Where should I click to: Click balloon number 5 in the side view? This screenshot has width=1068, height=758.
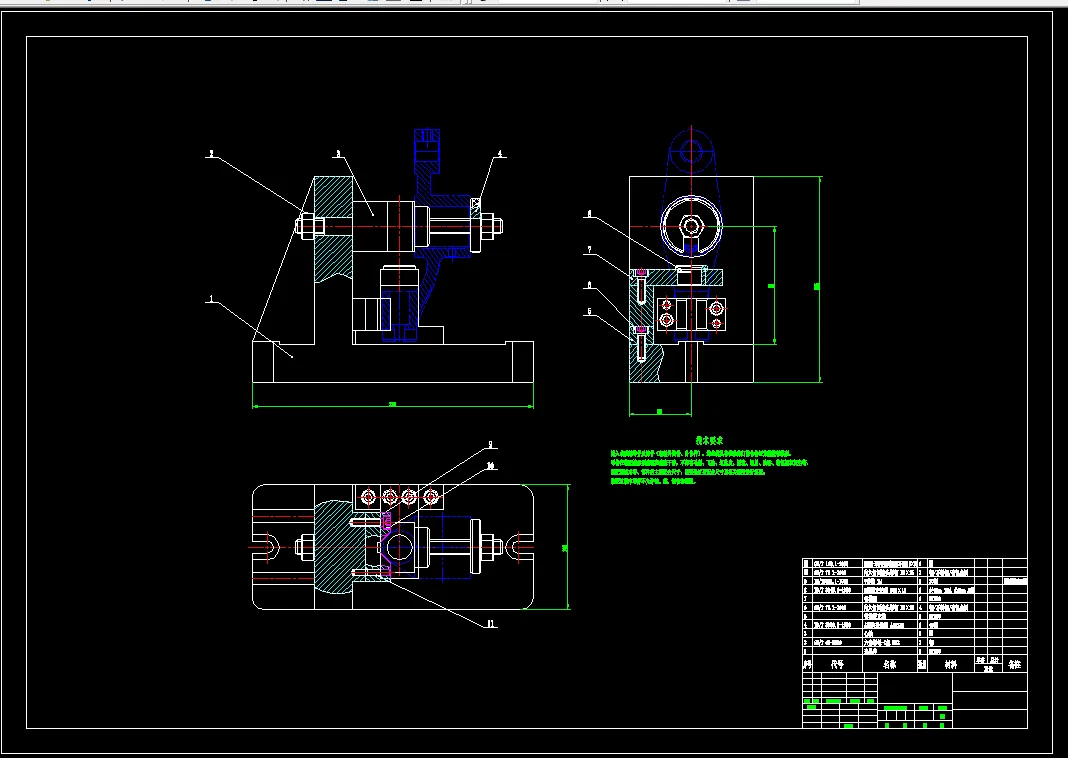590,311
